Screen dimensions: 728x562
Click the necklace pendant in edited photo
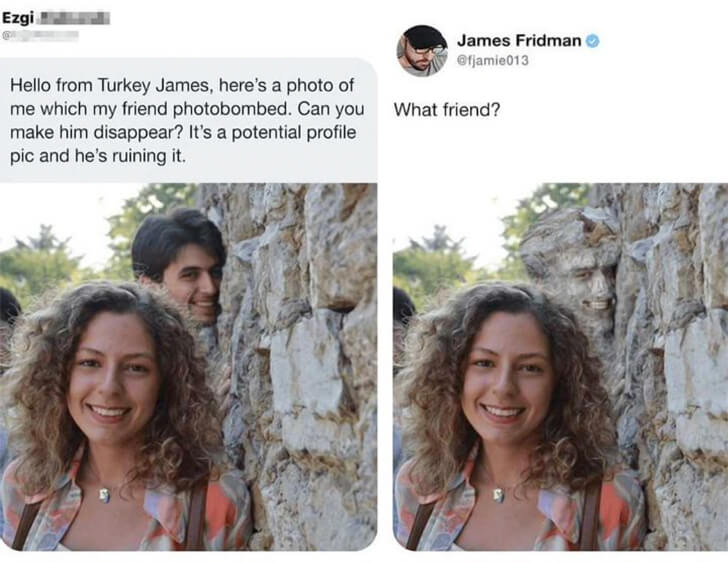(497, 494)
